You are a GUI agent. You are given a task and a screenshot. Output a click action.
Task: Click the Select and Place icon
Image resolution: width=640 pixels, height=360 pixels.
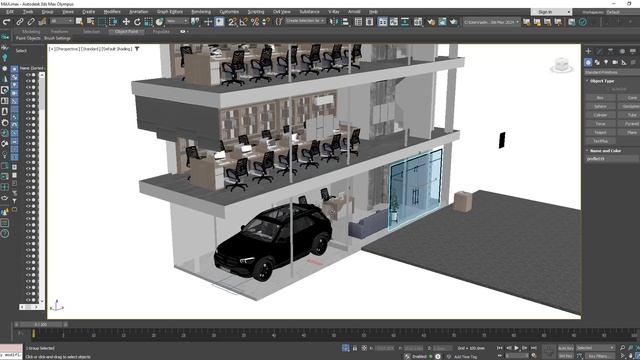pos(159,22)
